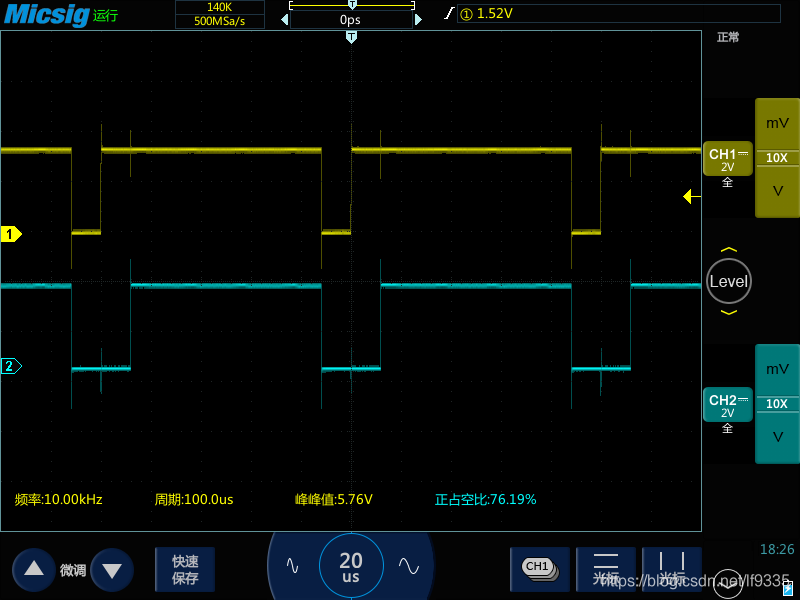The width and height of the screenshot is (800, 600).
Task: Click the yellow trigger level arrow marker
Action: coord(691,196)
